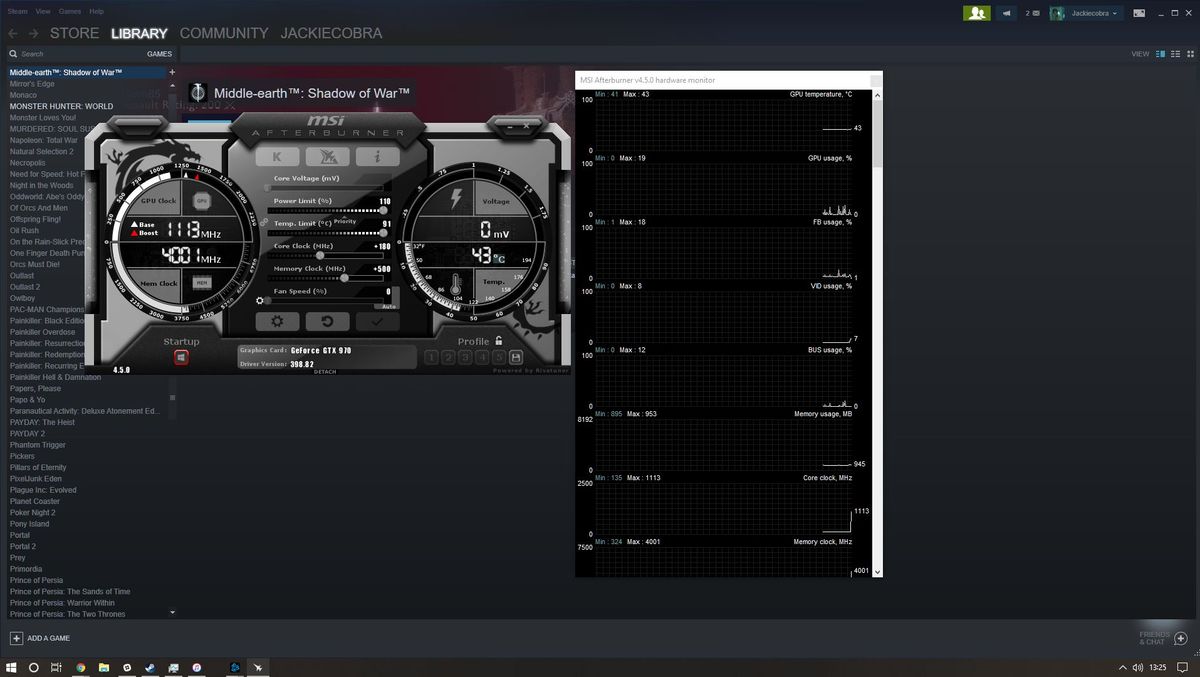Reset overclock settings with the circular arrow icon
This screenshot has width=1200, height=677.
coord(327,320)
